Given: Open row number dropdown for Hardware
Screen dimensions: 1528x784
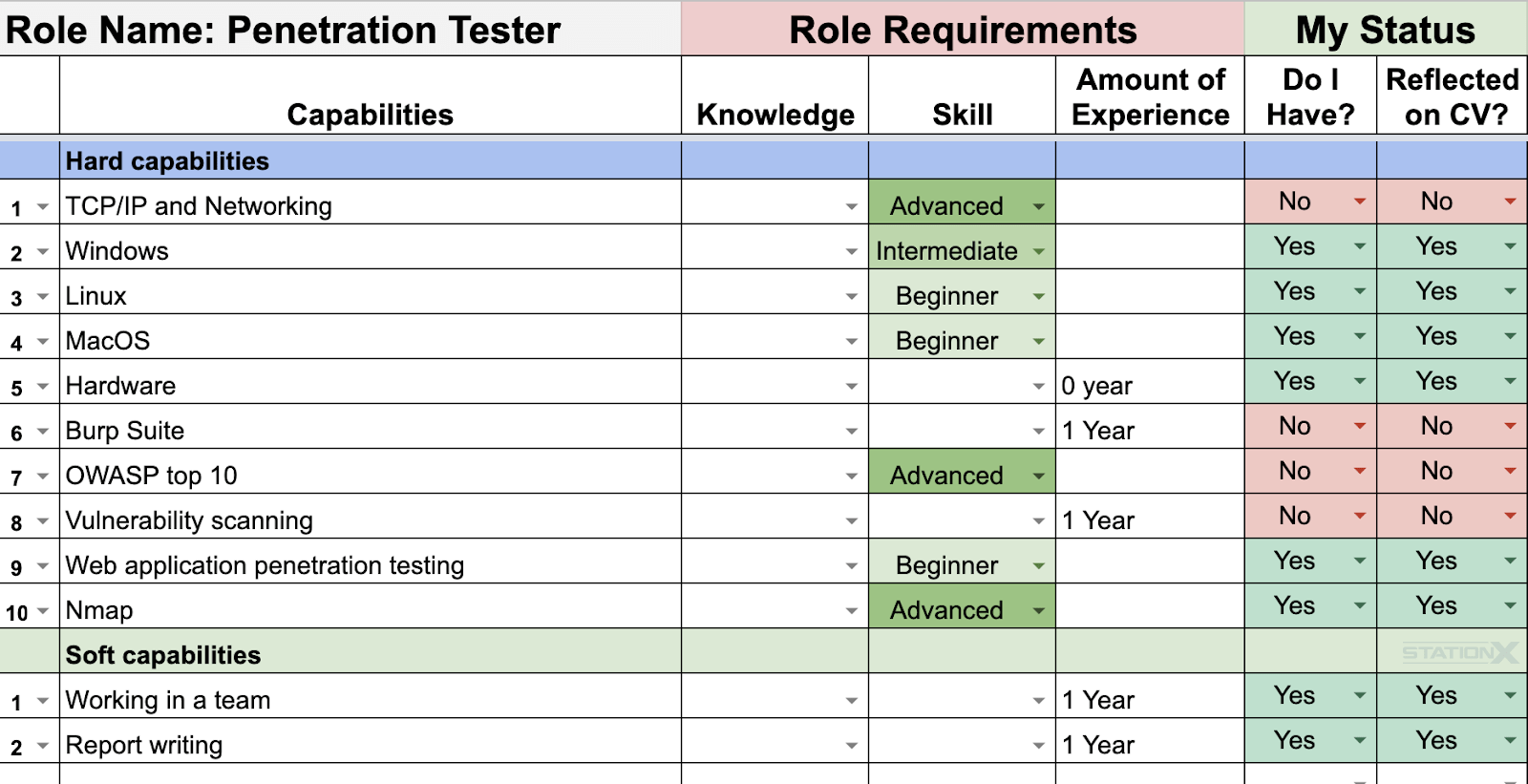Looking at the screenshot, I should click(x=43, y=387).
